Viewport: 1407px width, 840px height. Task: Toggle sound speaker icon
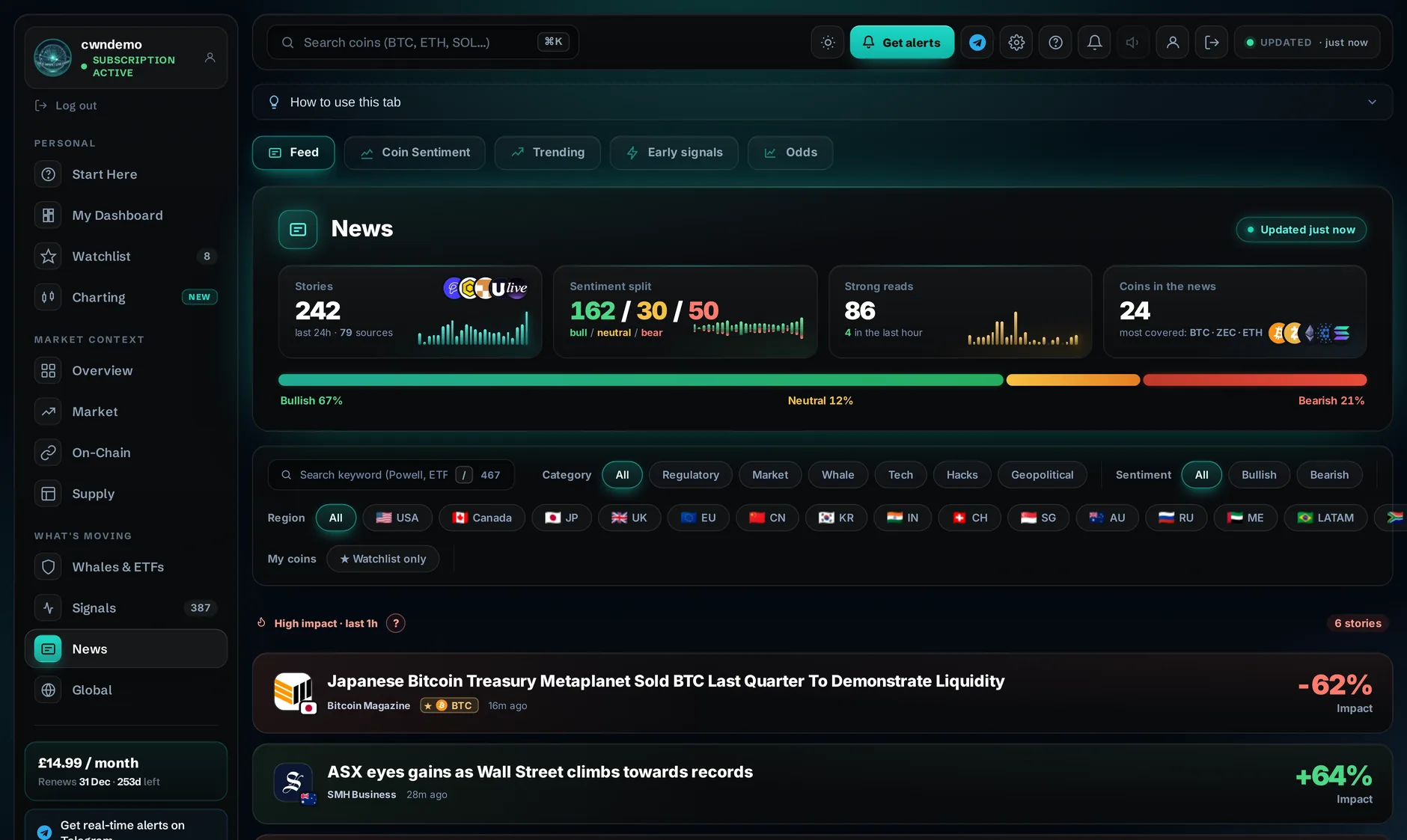1133,43
